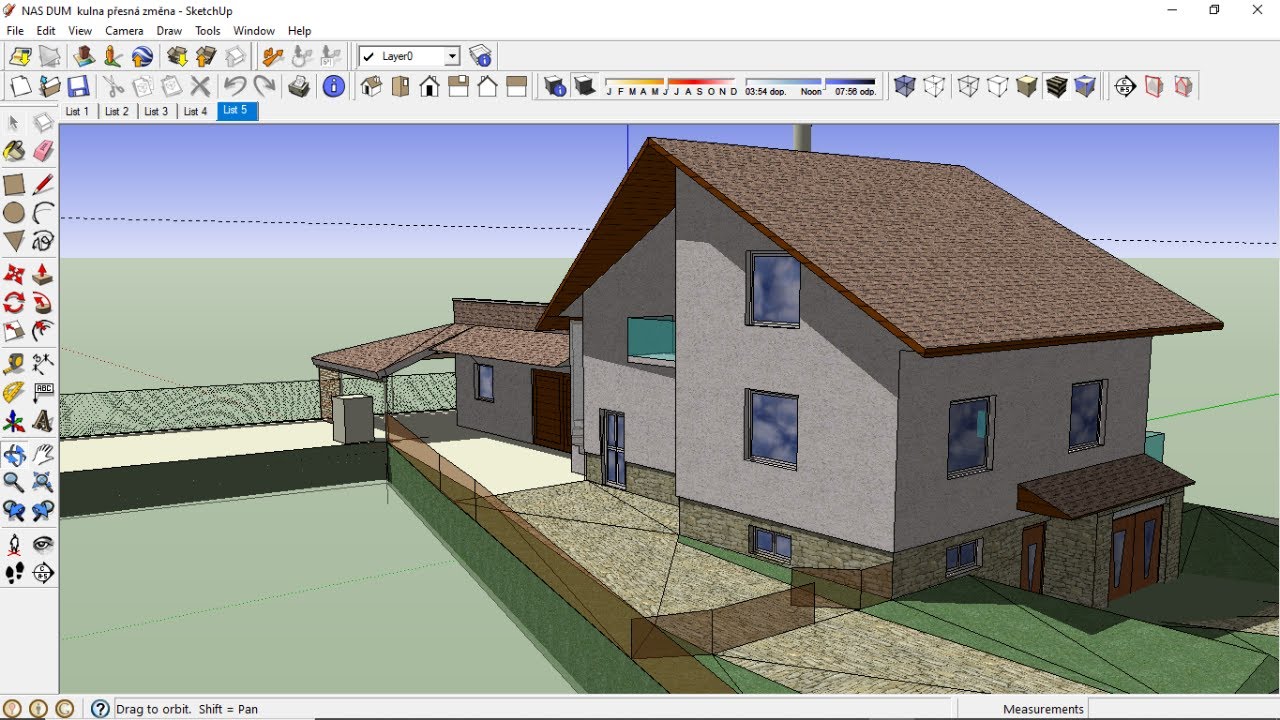Select the Zoom magnifier tool
This screenshot has height=720, width=1280.
coord(14,483)
